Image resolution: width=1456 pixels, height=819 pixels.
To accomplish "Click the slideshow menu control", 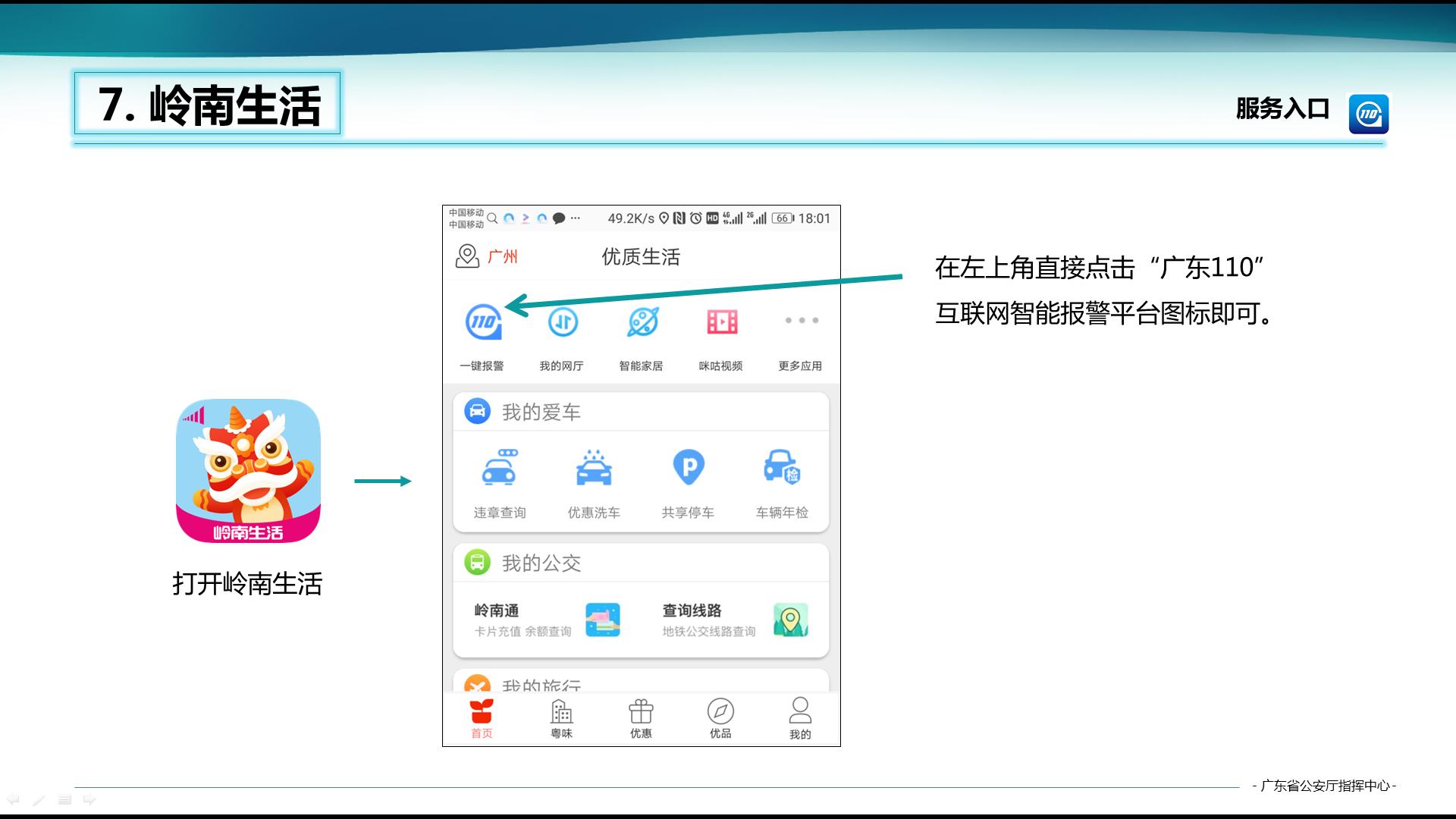I will click(64, 799).
